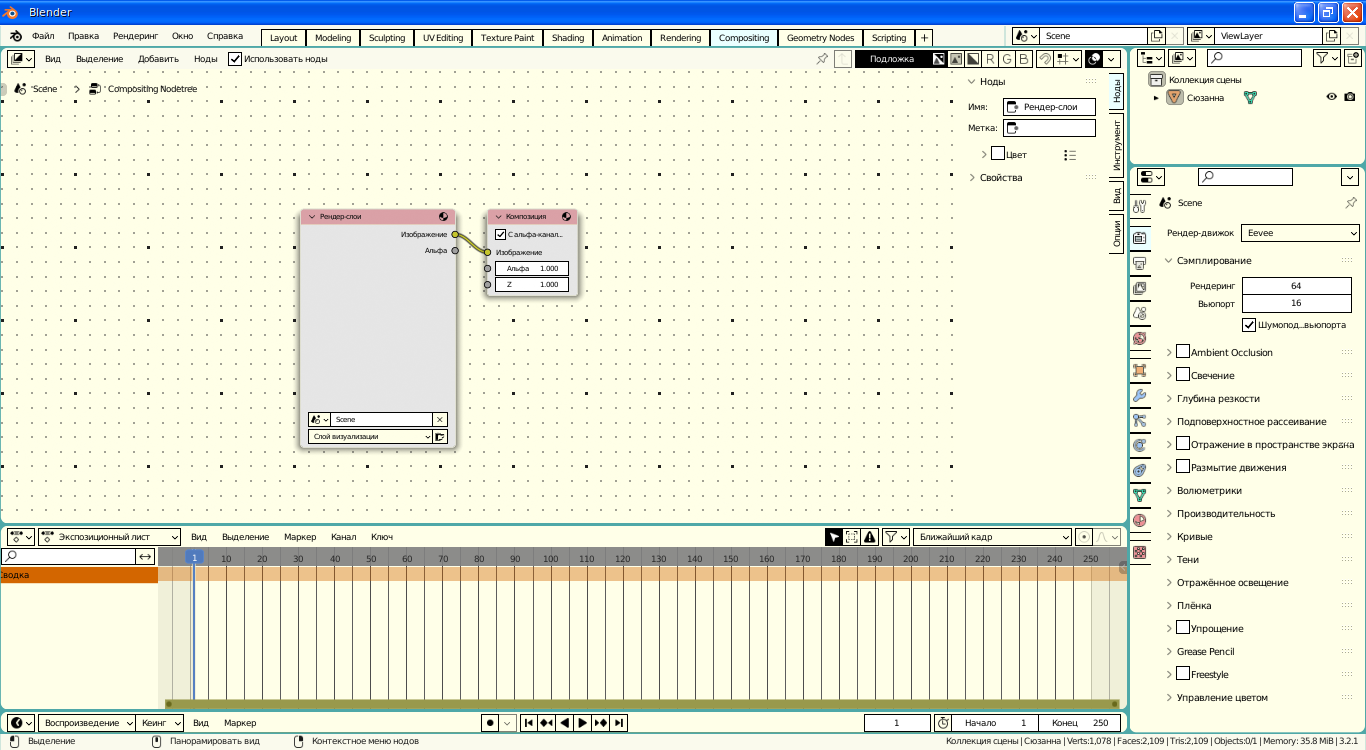Jump to the last frame
The image size is (1366, 750).
pos(619,723)
